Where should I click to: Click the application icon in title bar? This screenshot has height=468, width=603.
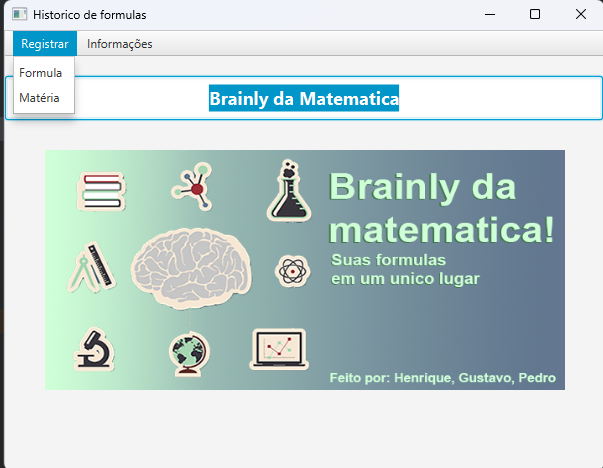19,15
